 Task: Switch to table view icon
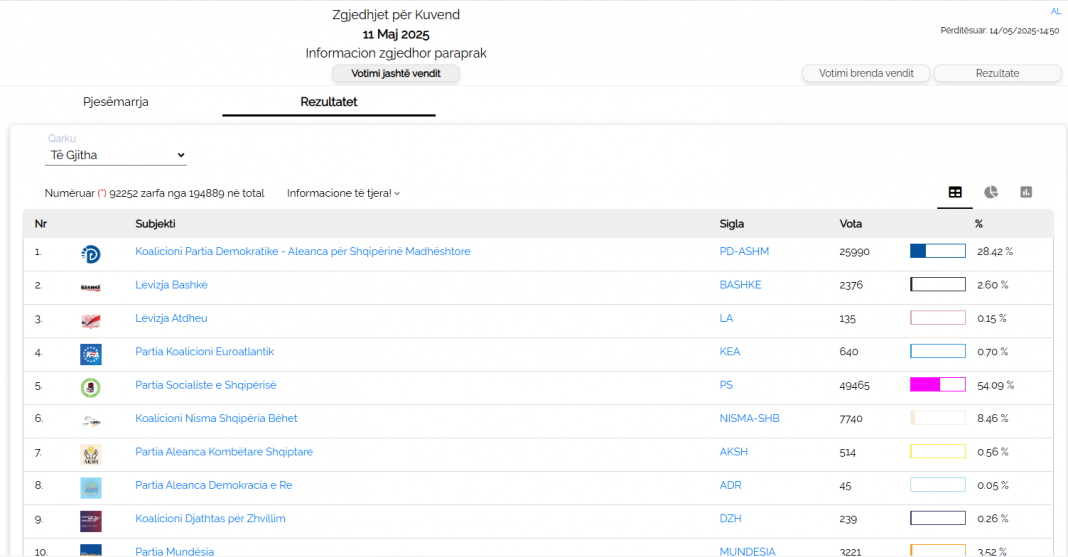955,193
